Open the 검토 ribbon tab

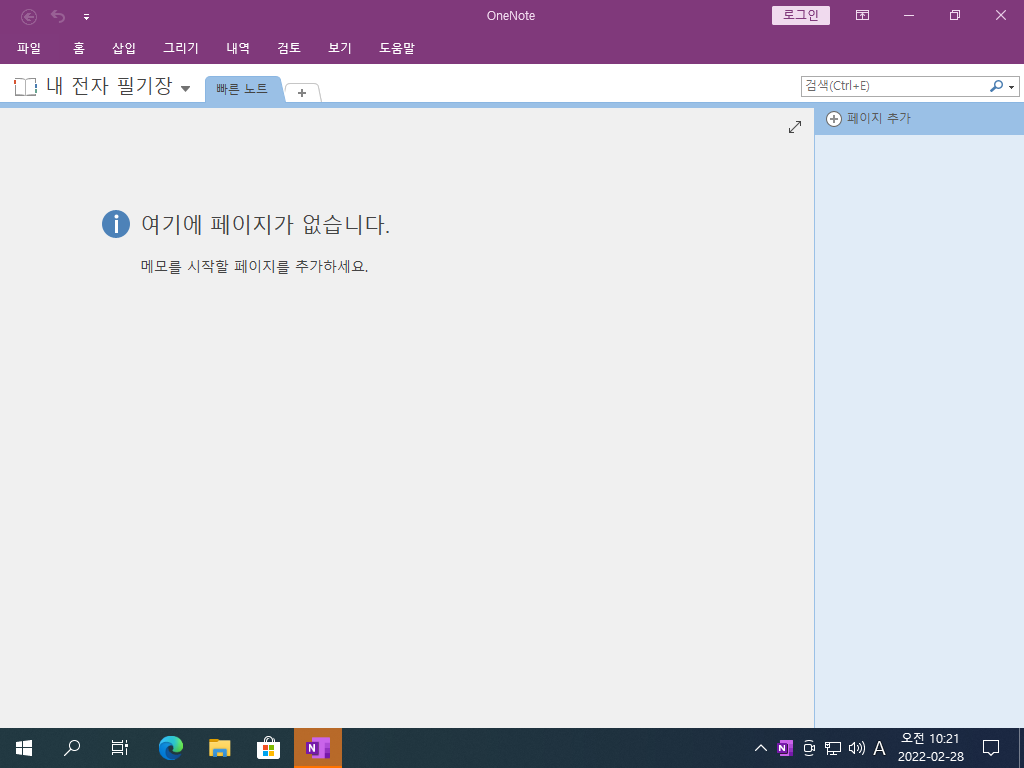[289, 48]
